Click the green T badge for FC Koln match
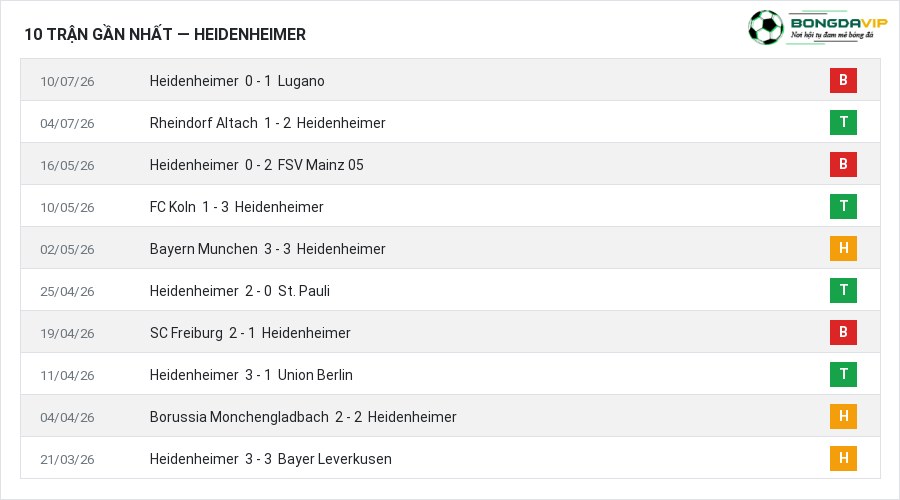This screenshot has width=900, height=500. pyautogui.click(x=843, y=206)
